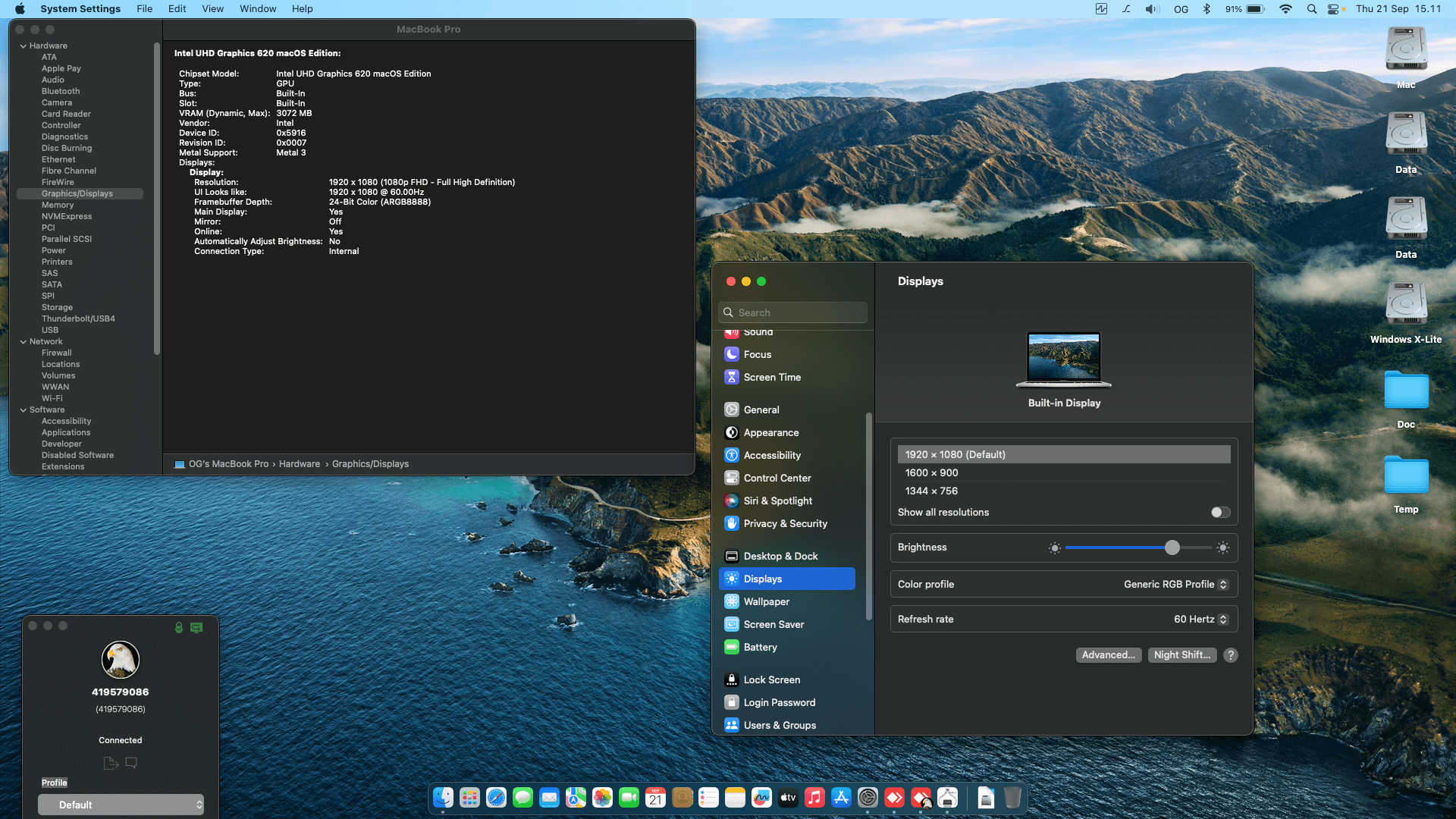Start a file transfer in the AnyDesk session window
1456x819 pixels.
[111, 763]
